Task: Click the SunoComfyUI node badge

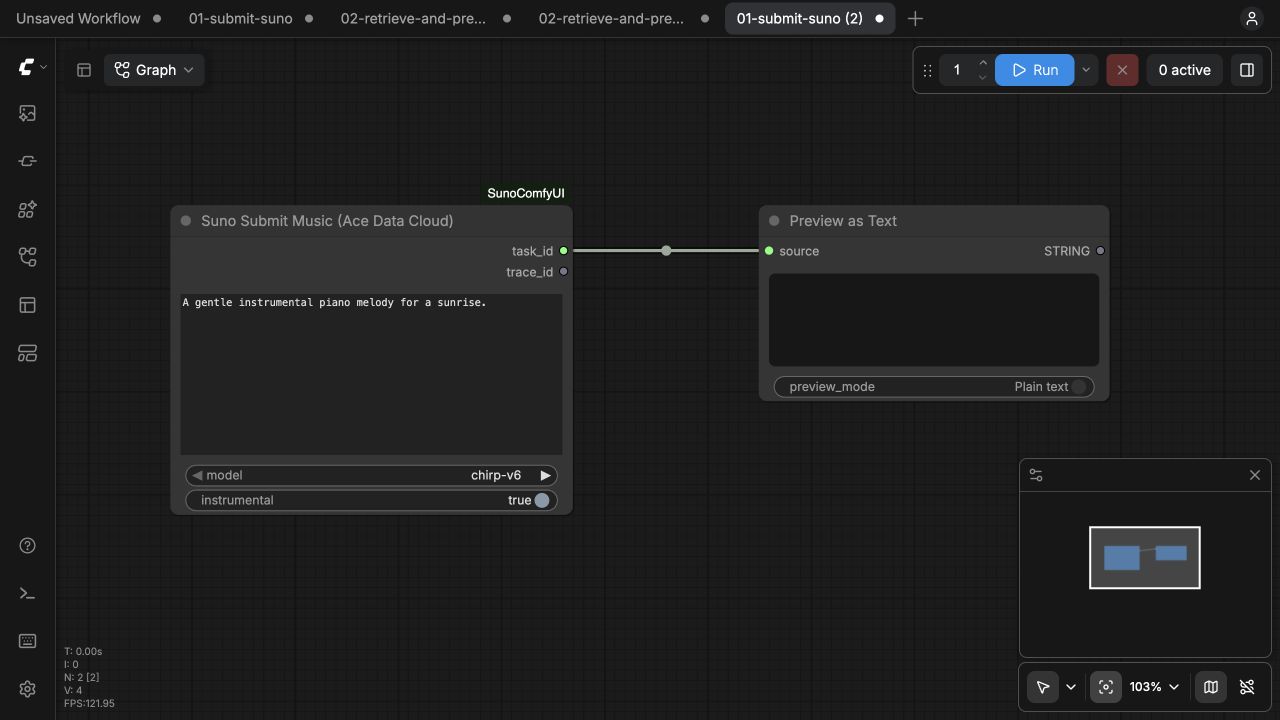Action: [x=527, y=193]
